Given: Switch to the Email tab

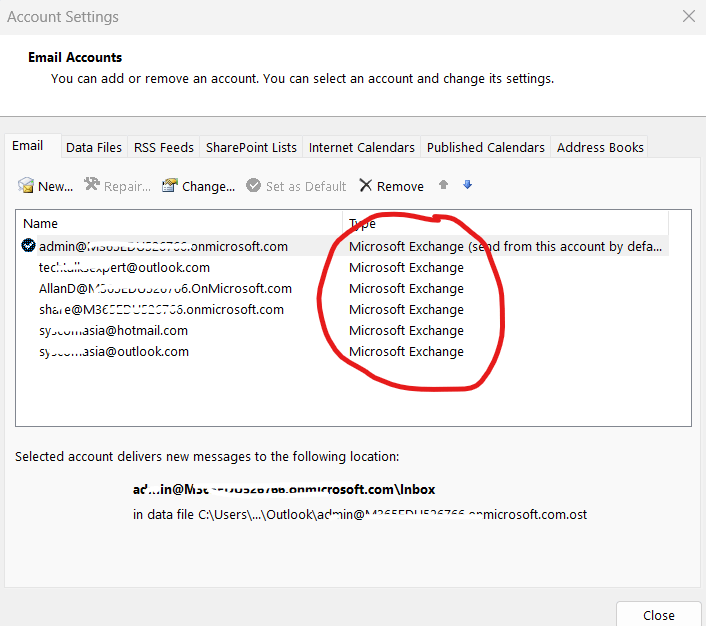Looking at the screenshot, I should pos(27,146).
